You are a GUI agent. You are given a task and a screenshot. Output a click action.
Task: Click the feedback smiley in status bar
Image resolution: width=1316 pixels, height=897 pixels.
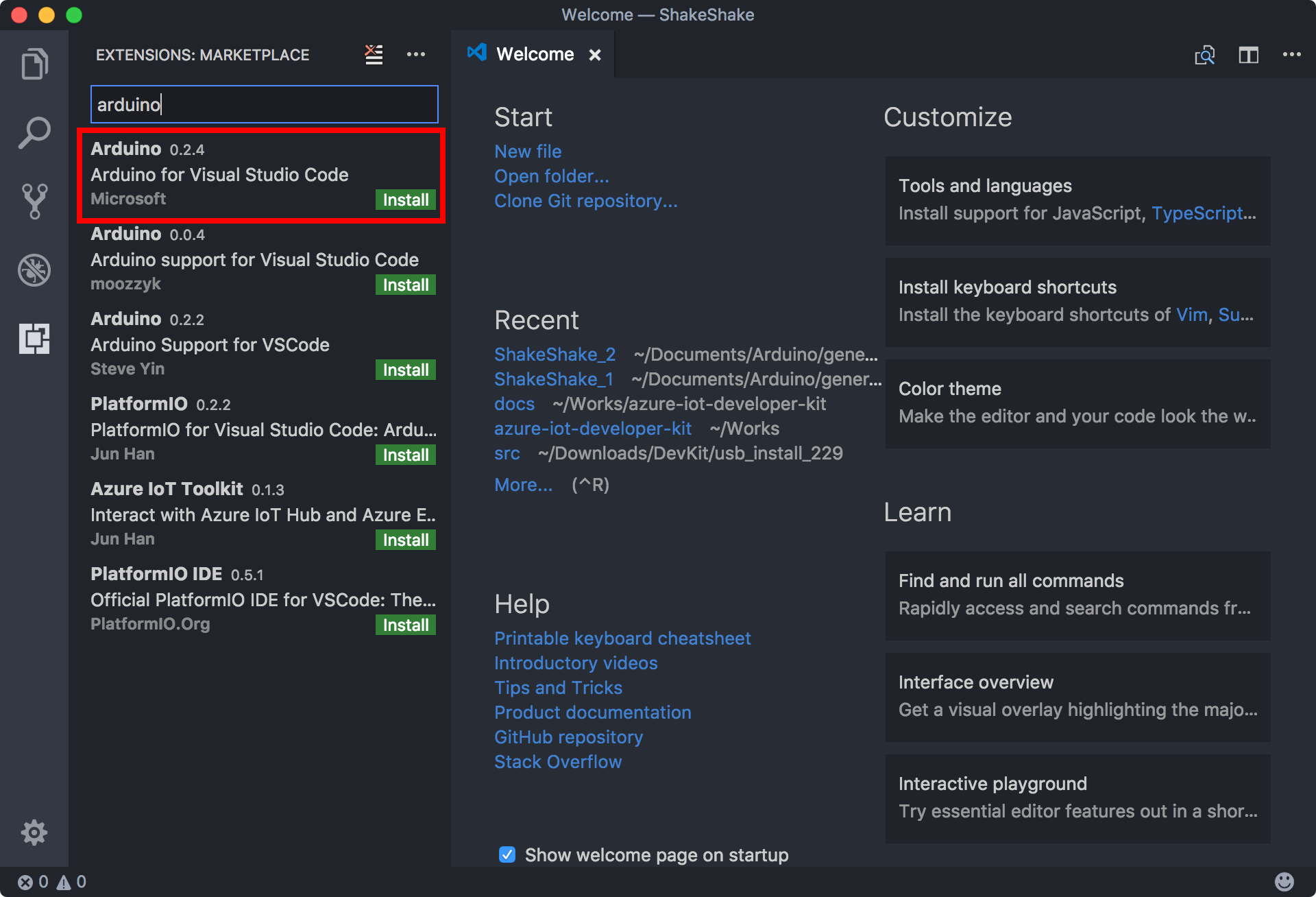tap(1284, 882)
